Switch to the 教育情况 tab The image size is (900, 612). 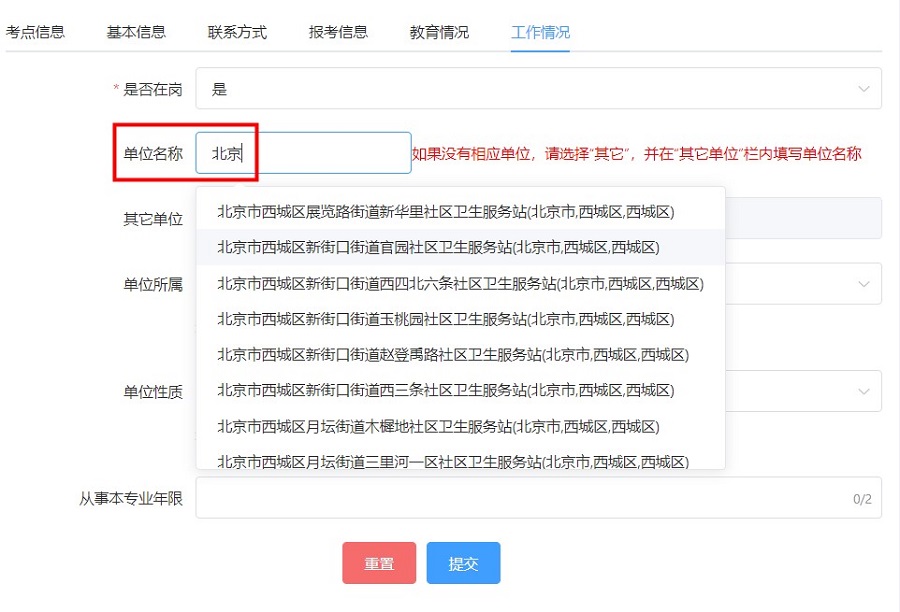[x=439, y=32]
